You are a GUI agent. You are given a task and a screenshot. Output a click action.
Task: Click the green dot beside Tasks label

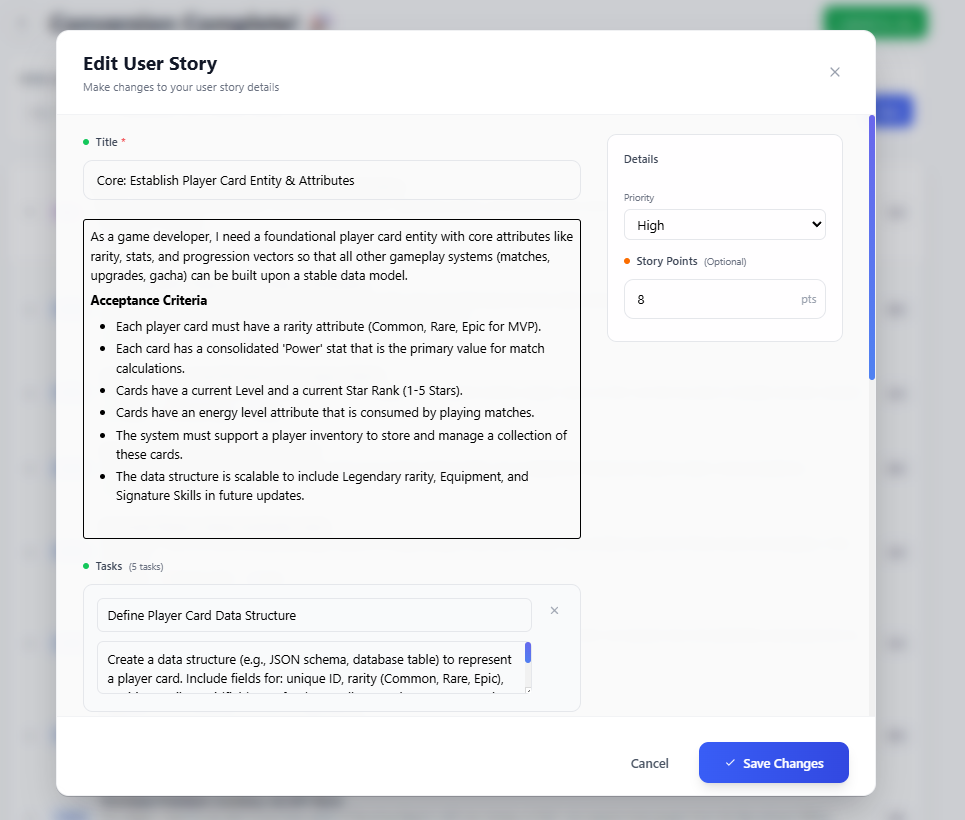pos(86,566)
